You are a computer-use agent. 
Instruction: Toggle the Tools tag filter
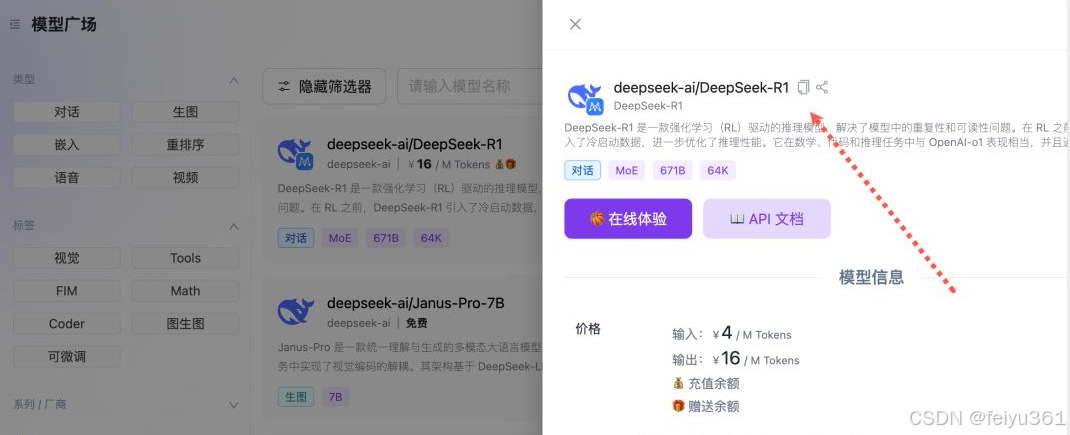tap(186, 258)
